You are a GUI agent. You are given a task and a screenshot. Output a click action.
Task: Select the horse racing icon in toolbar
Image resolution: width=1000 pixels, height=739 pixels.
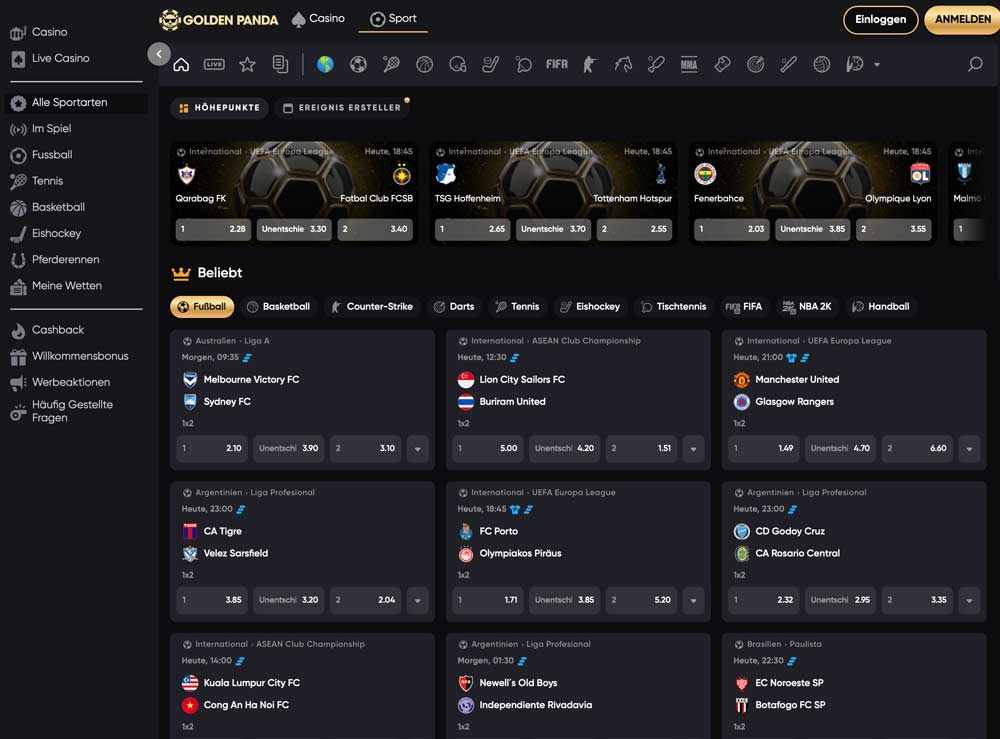point(623,65)
